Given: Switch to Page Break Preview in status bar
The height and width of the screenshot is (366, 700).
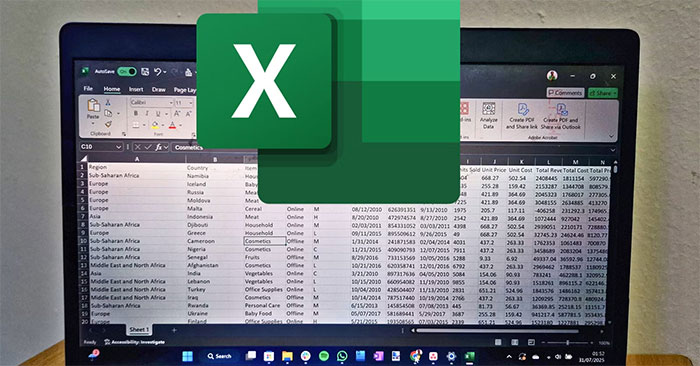Looking at the screenshot, I should point(531,342).
